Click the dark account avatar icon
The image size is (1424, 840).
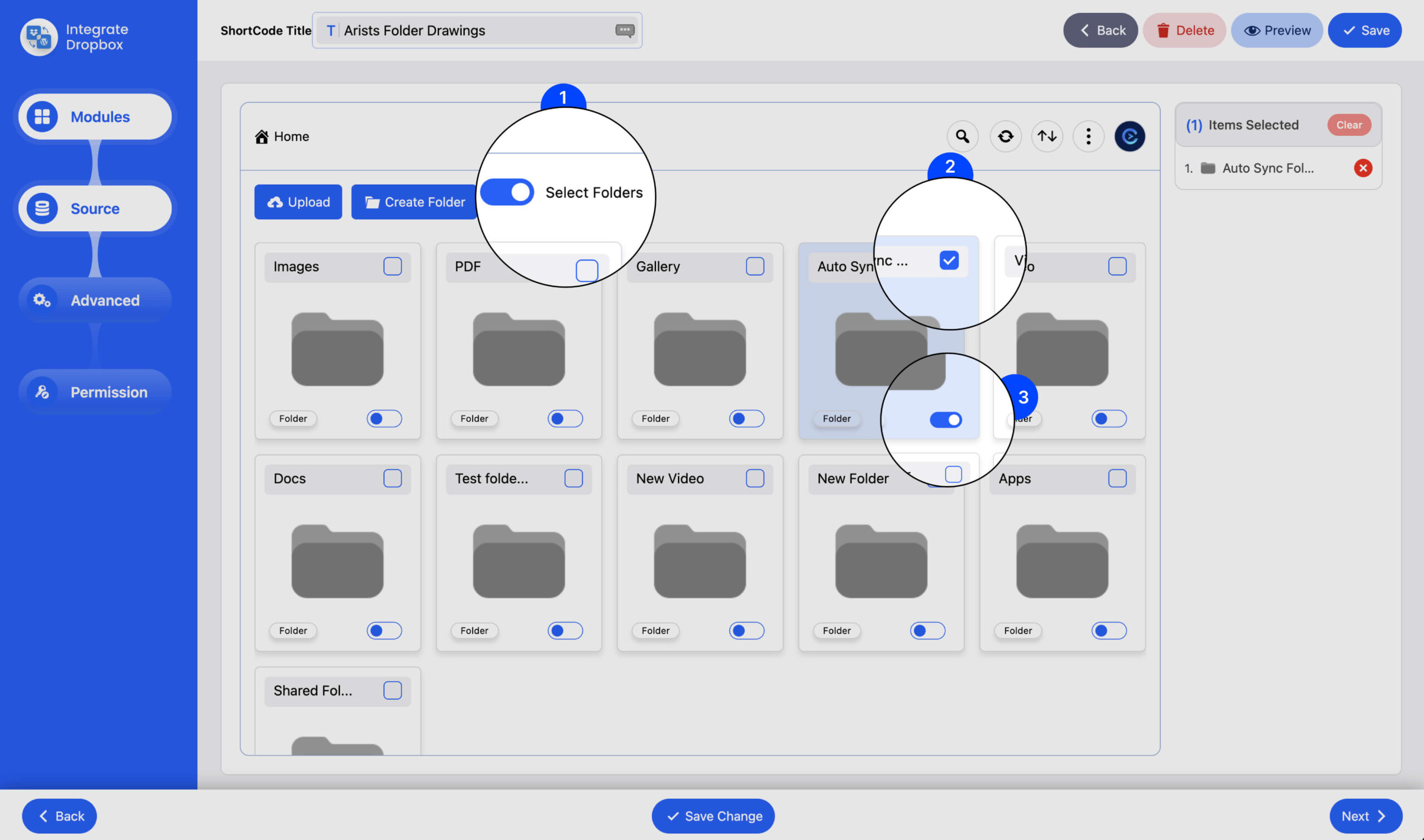click(1130, 136)
